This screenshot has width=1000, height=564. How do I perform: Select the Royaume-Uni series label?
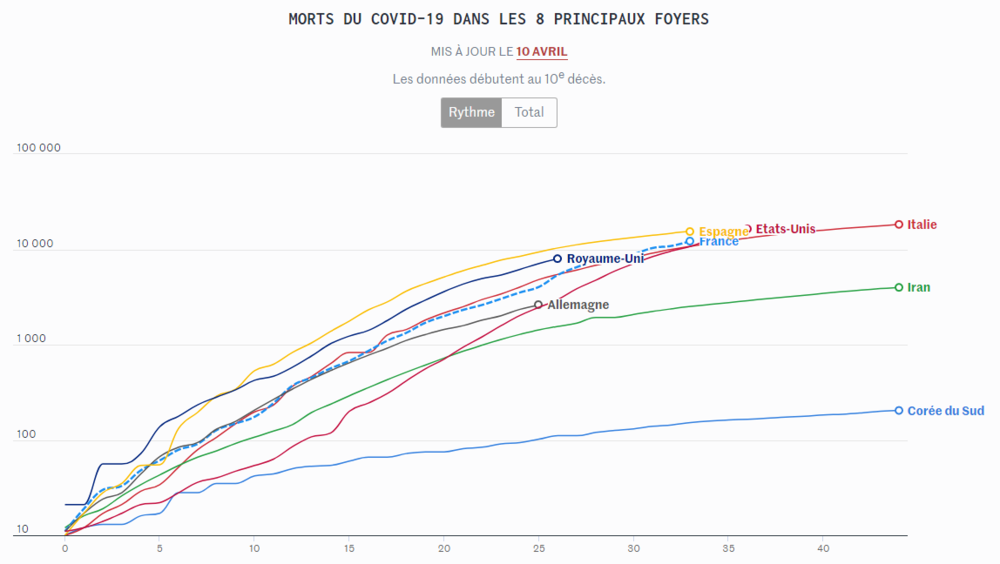(x=605, y=259)
